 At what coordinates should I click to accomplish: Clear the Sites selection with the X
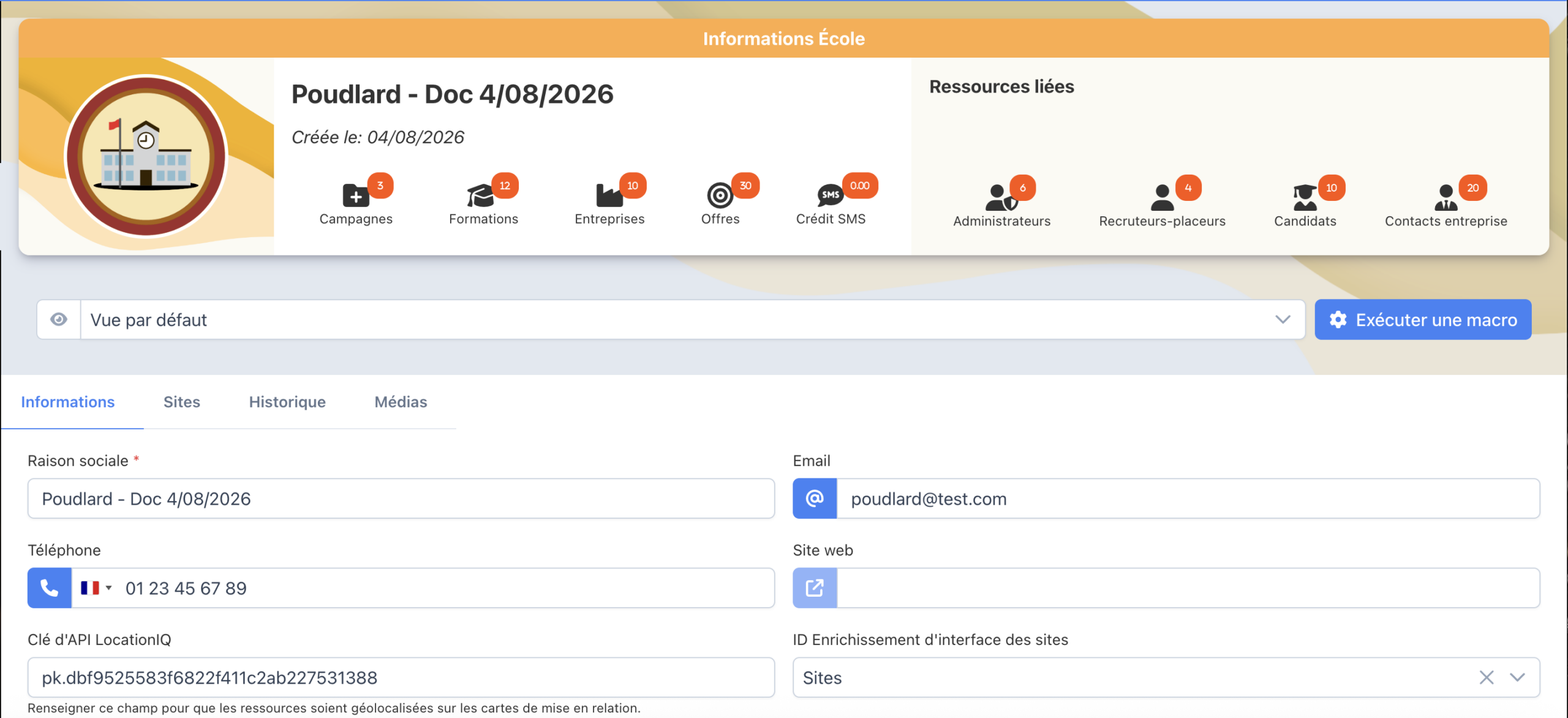pyautogui.click(x=1487, y=678)
